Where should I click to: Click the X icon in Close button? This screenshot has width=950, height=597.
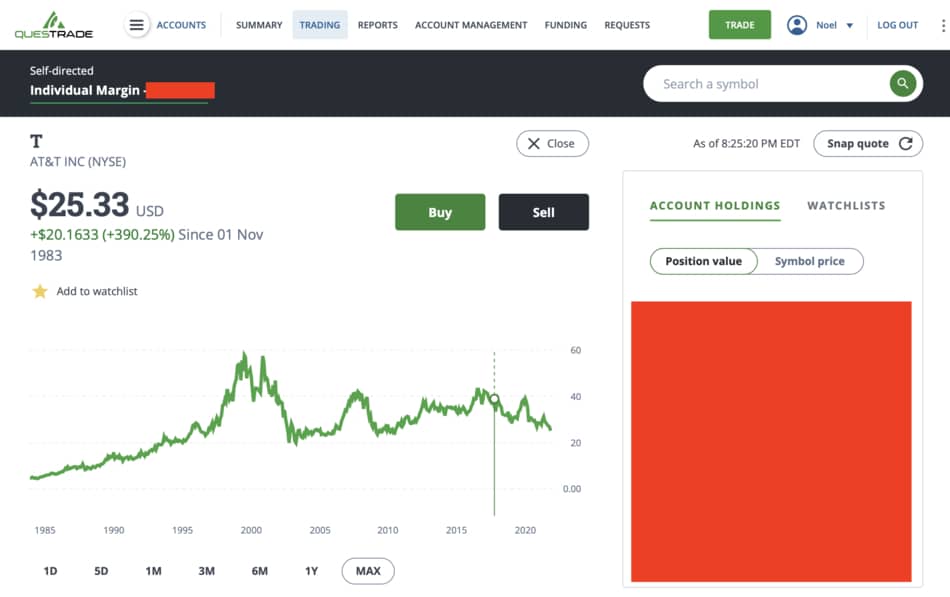[x=534, y=144]
